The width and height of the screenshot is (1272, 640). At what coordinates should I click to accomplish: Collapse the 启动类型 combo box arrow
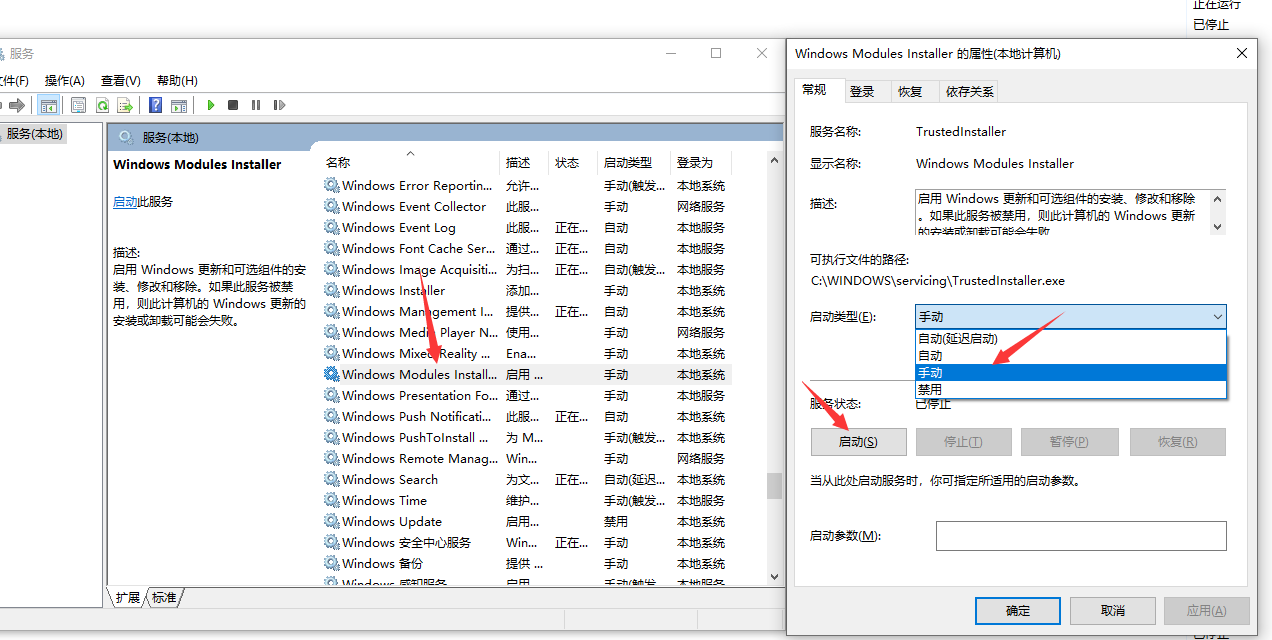[1216, 317]
